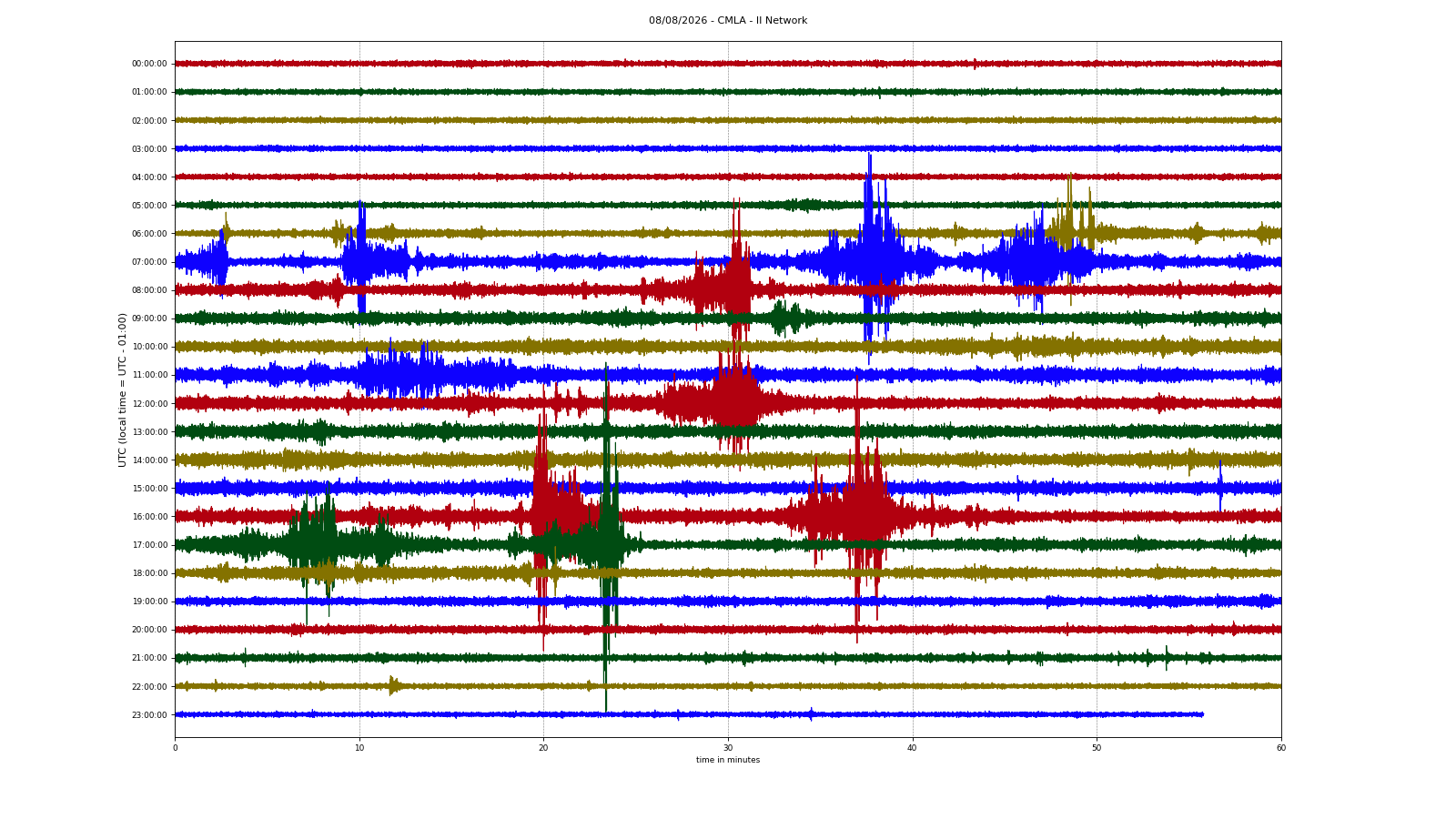Select the 19:00:00 row label
This screenshot has width=1456, height=819.
pos(149,601)
